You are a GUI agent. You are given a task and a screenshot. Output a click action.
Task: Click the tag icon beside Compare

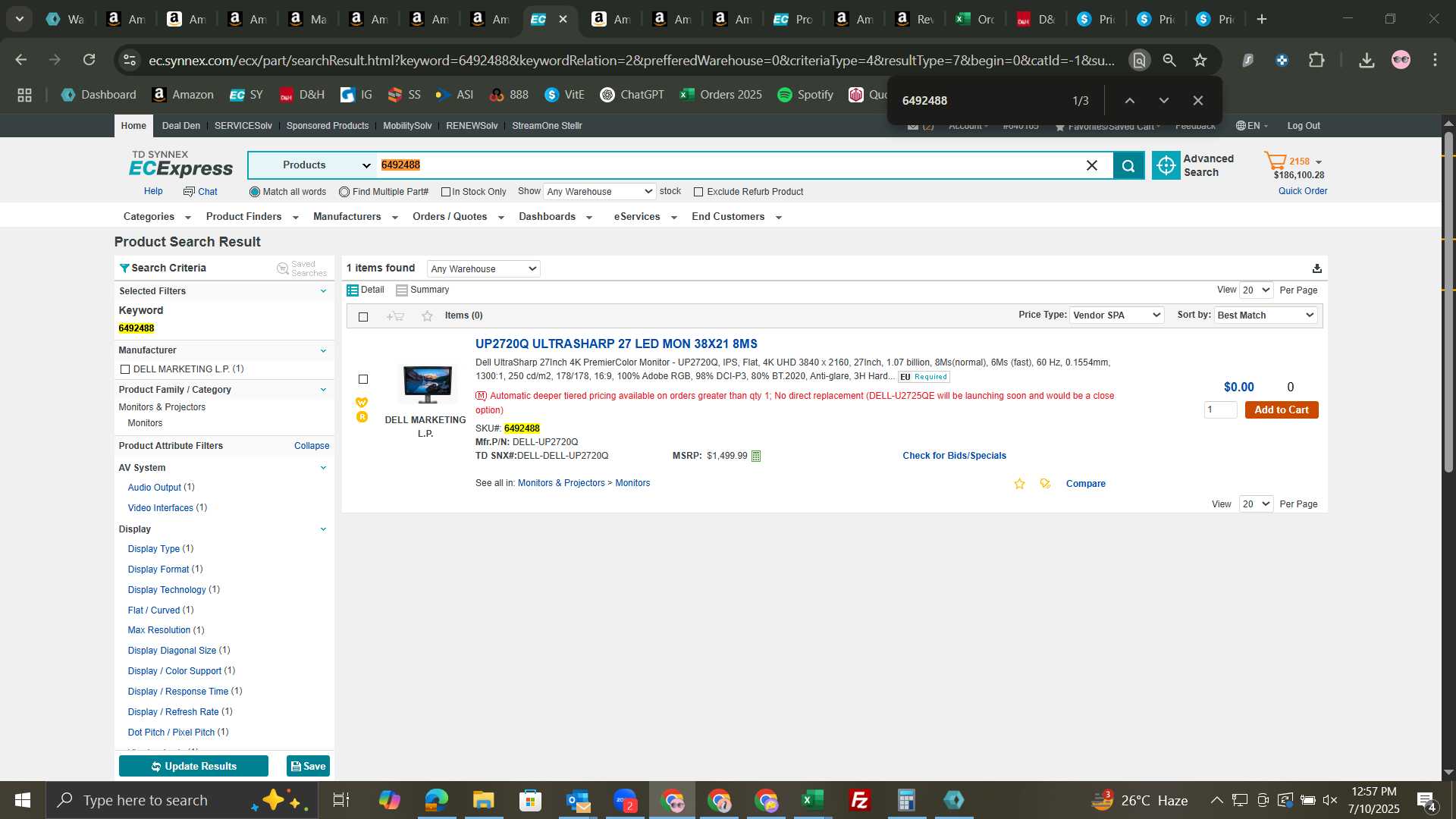click(x=1046, y=484)
